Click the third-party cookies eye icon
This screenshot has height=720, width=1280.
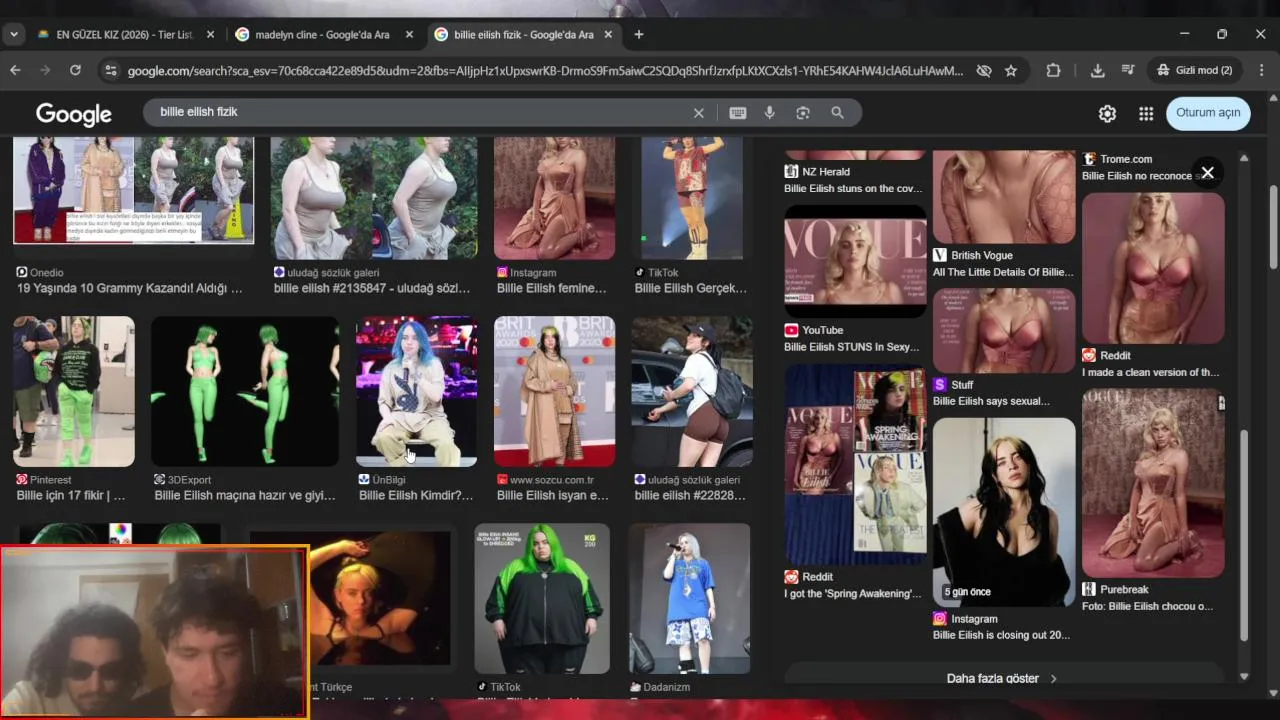[x=984, y=71]
